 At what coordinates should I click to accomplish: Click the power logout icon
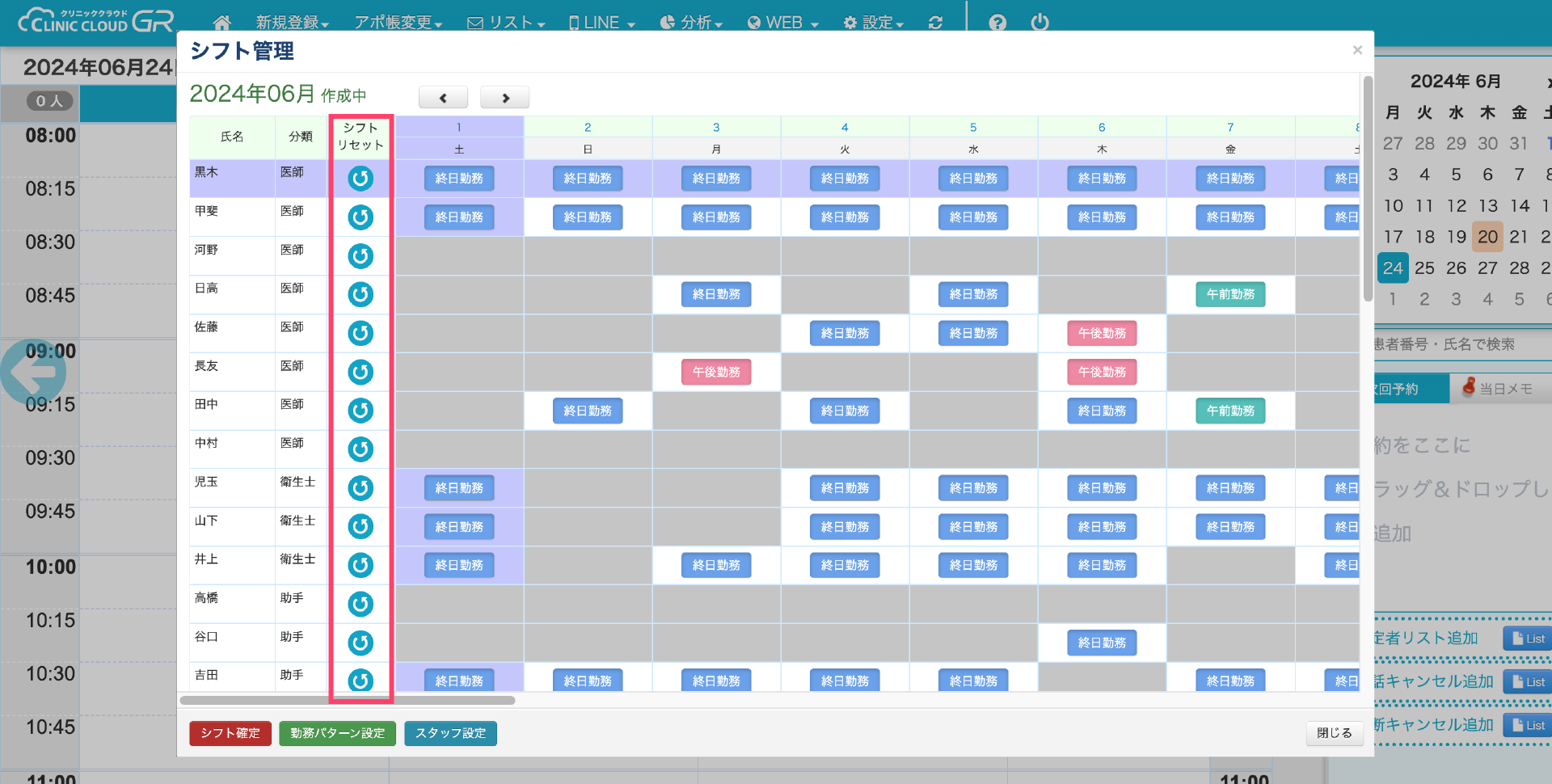1040,23
